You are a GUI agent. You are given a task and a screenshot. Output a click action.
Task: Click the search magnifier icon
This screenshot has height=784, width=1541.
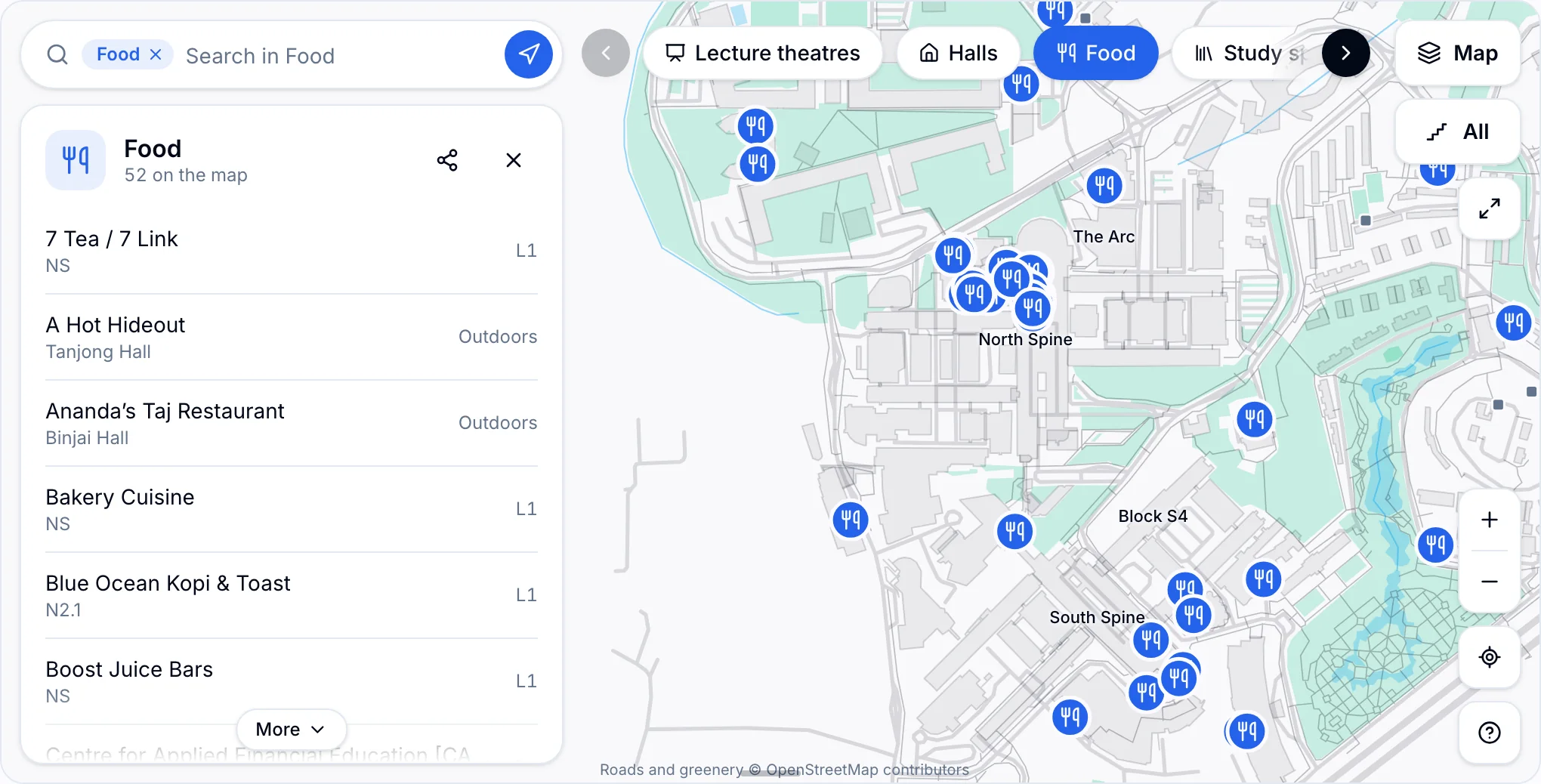click(57, 54)
